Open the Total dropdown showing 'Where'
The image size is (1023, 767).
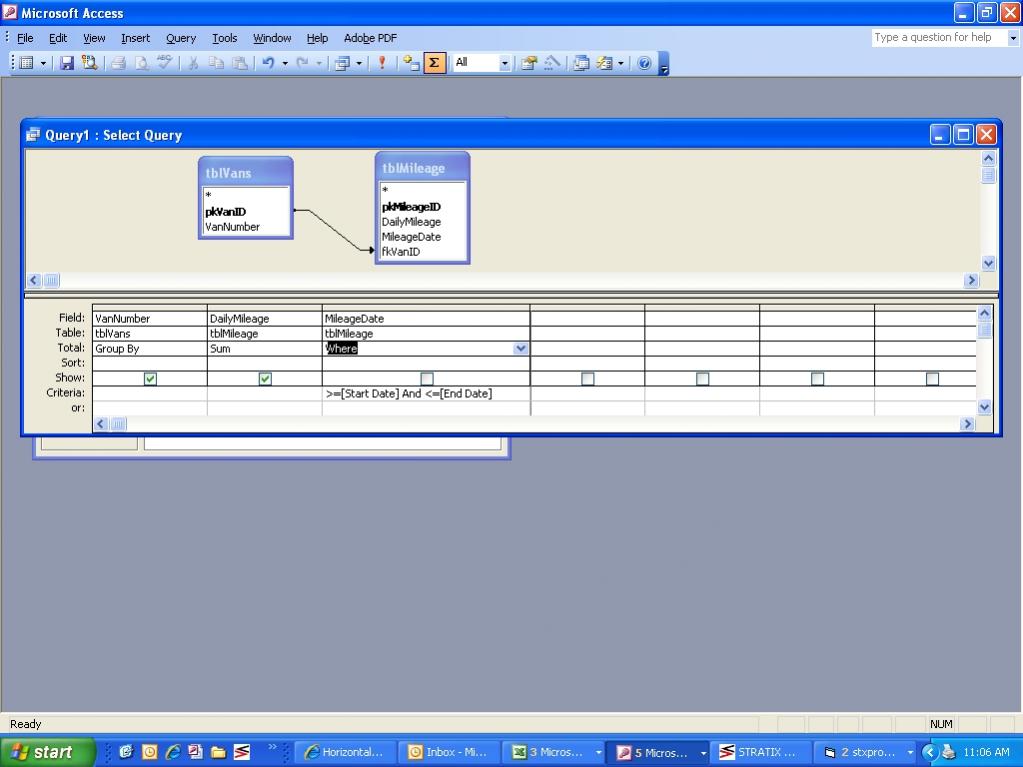(520, 348)
